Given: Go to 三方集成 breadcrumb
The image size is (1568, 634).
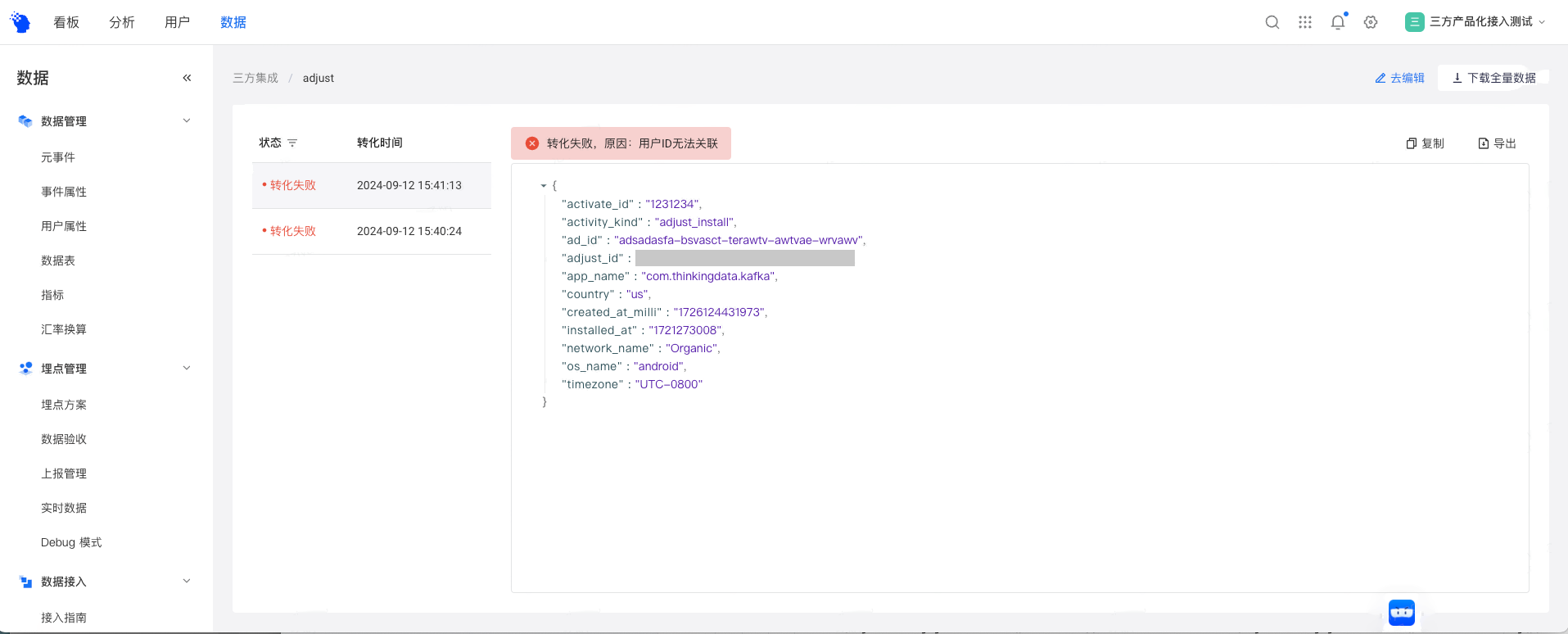Looking at the screenshot, I should [255, 78].
